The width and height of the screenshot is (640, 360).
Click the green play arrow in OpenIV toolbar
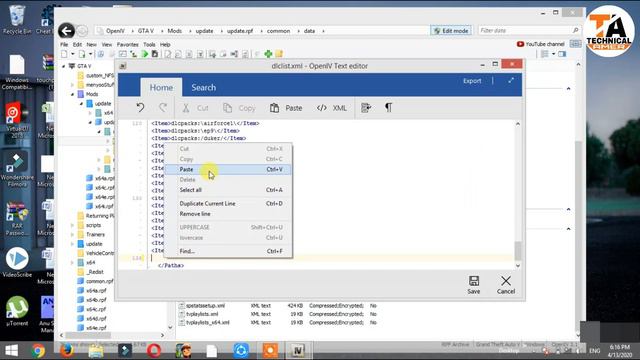point(144,54)
